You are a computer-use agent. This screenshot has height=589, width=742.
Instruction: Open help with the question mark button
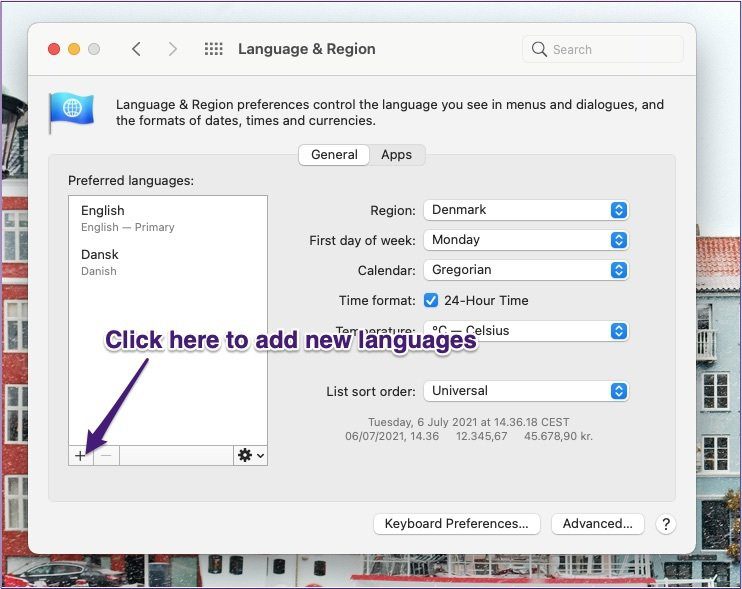(x=666, y=524)
